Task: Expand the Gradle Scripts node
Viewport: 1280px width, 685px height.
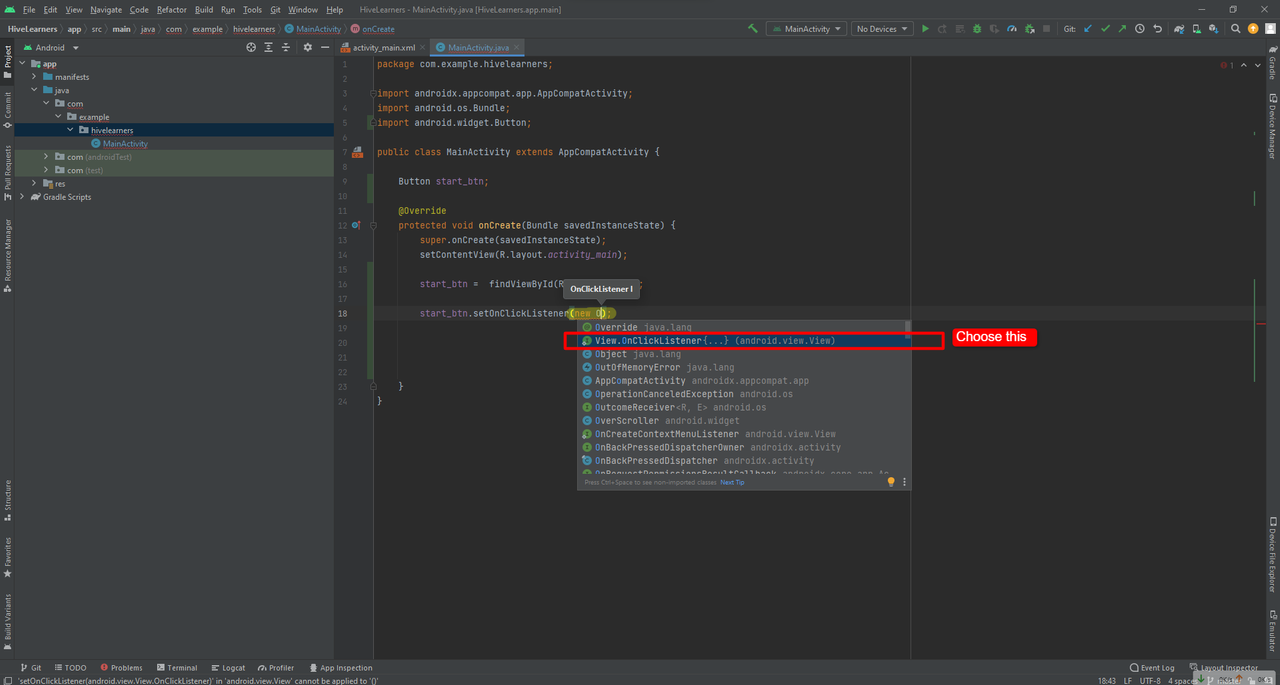Action: coord(23,197)
